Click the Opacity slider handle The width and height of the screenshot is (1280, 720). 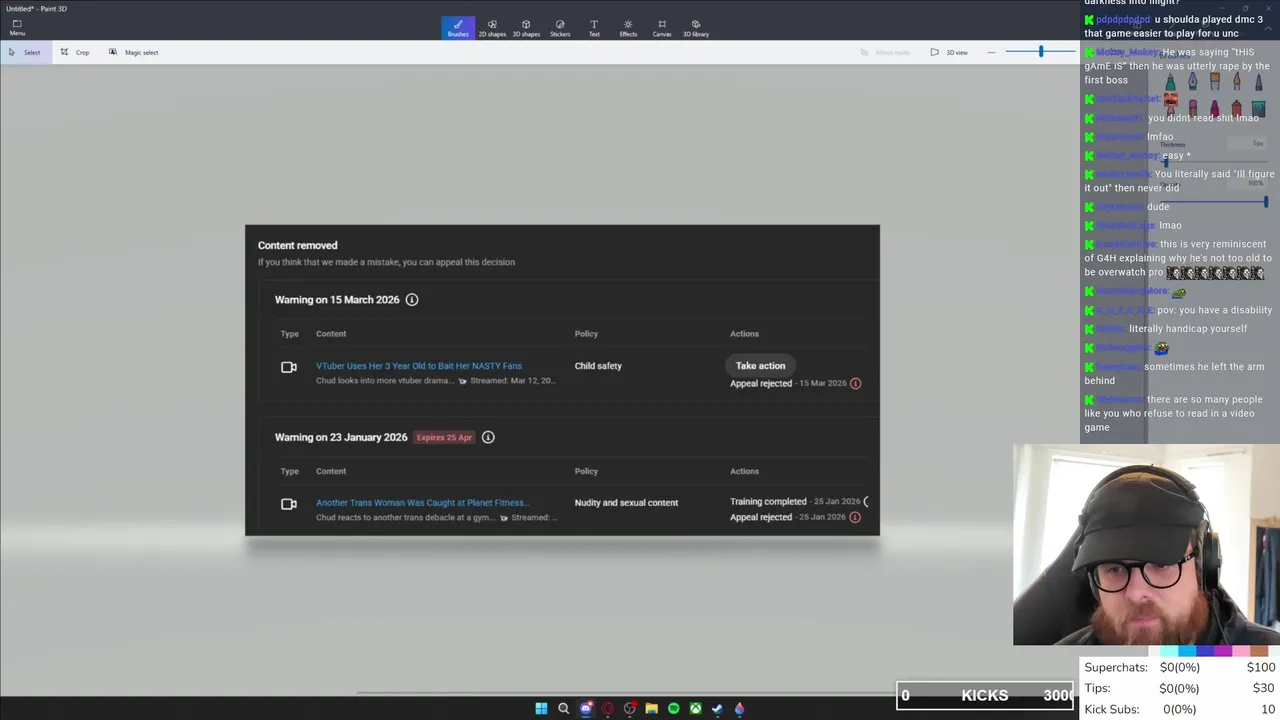tap(1266, 202)
